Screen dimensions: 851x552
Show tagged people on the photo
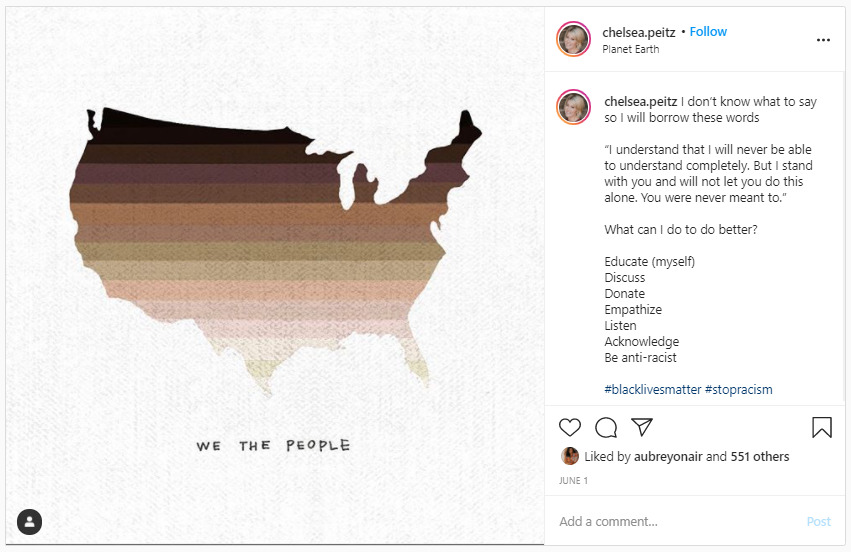[x=30, y=522]
